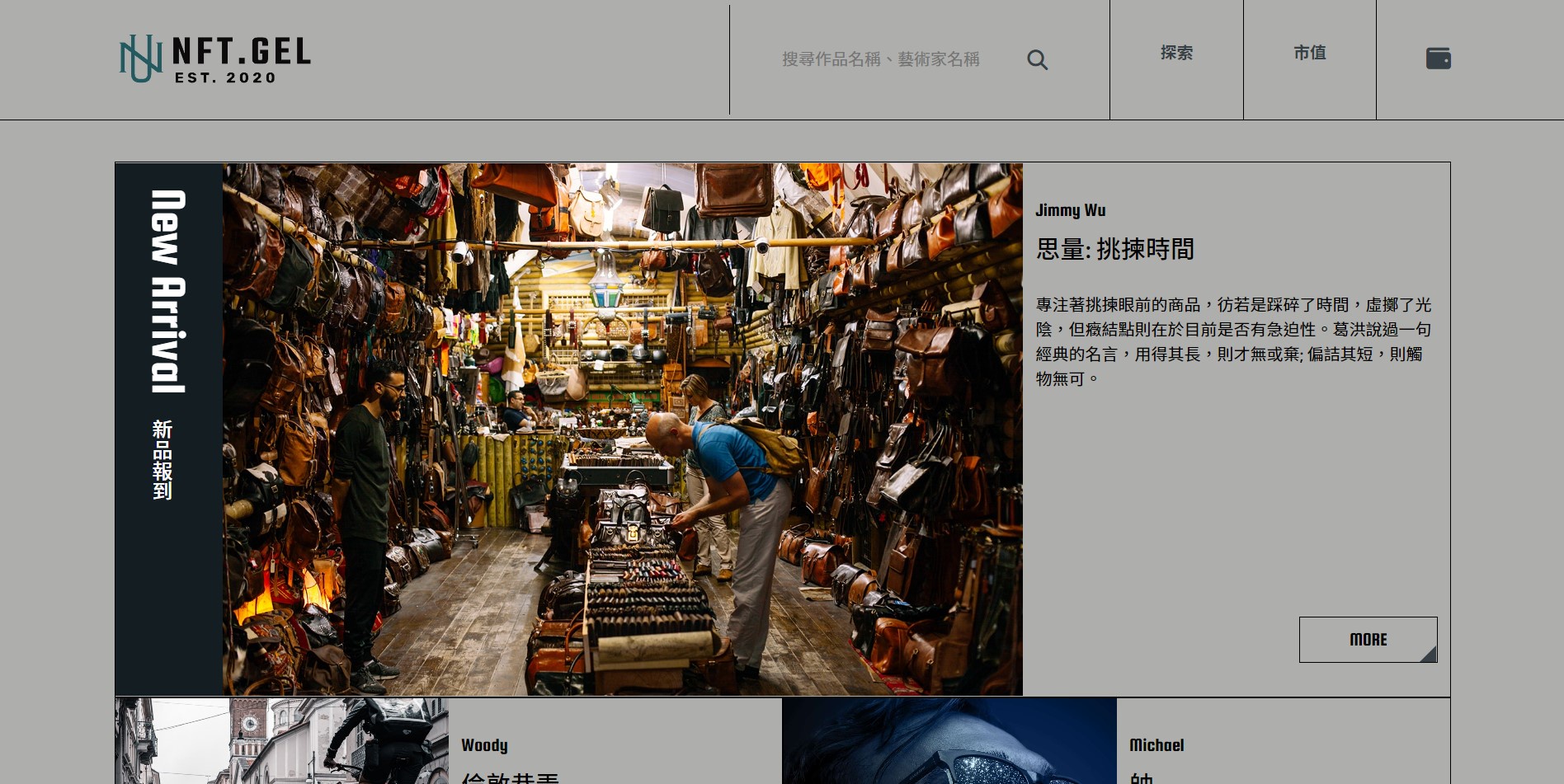
Task: Open the wallet icon in header
Action: click(1438, 59)
